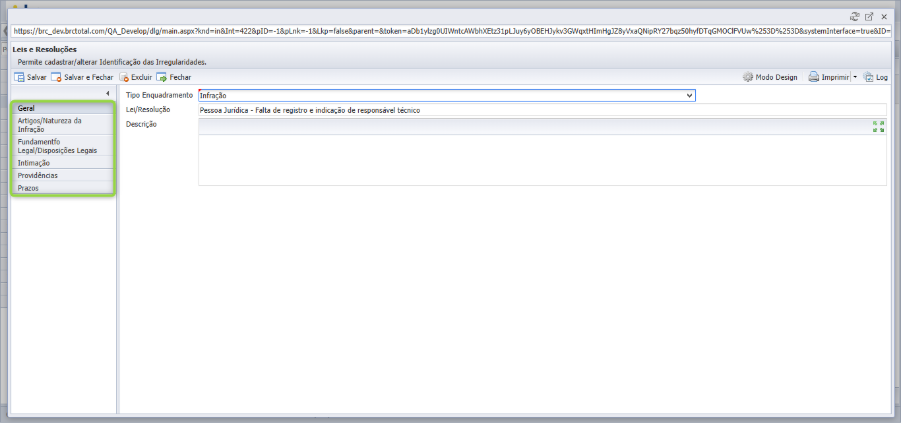The image size is (901, 423).
Task: Click the Imprimir print button
Action: click(829, 77)
